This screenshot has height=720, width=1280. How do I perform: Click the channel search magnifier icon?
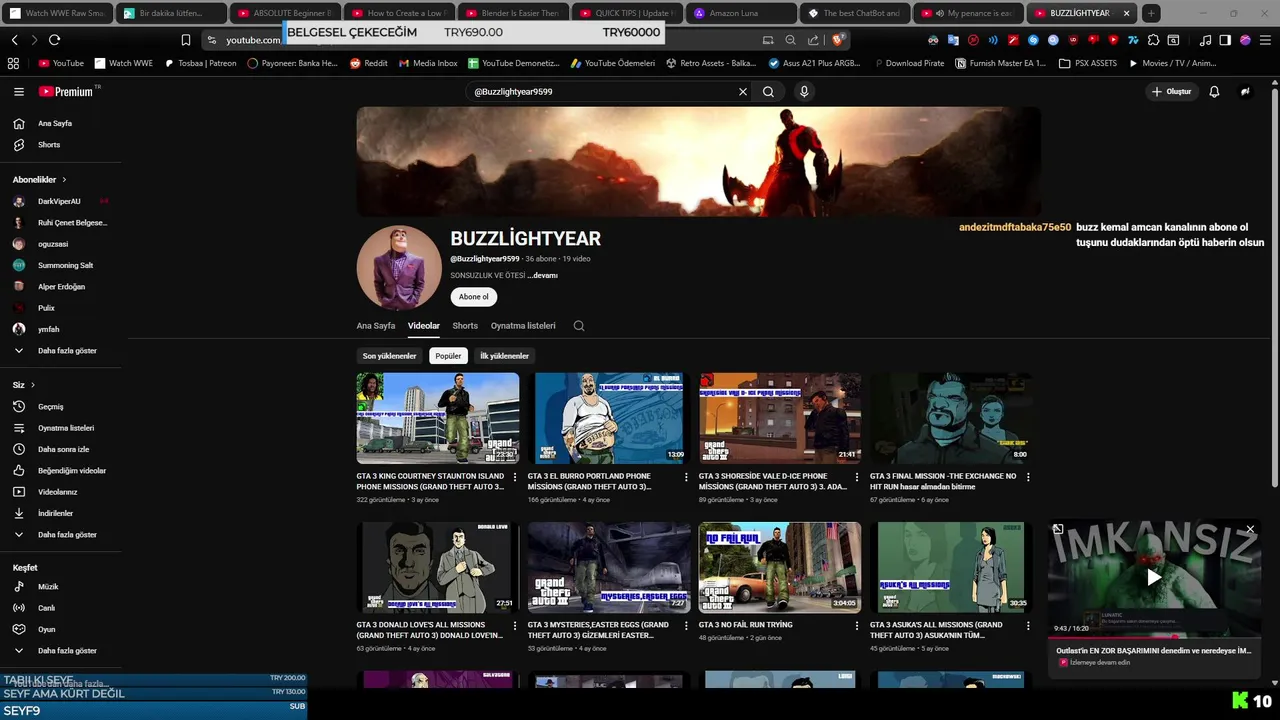[579, 325]
